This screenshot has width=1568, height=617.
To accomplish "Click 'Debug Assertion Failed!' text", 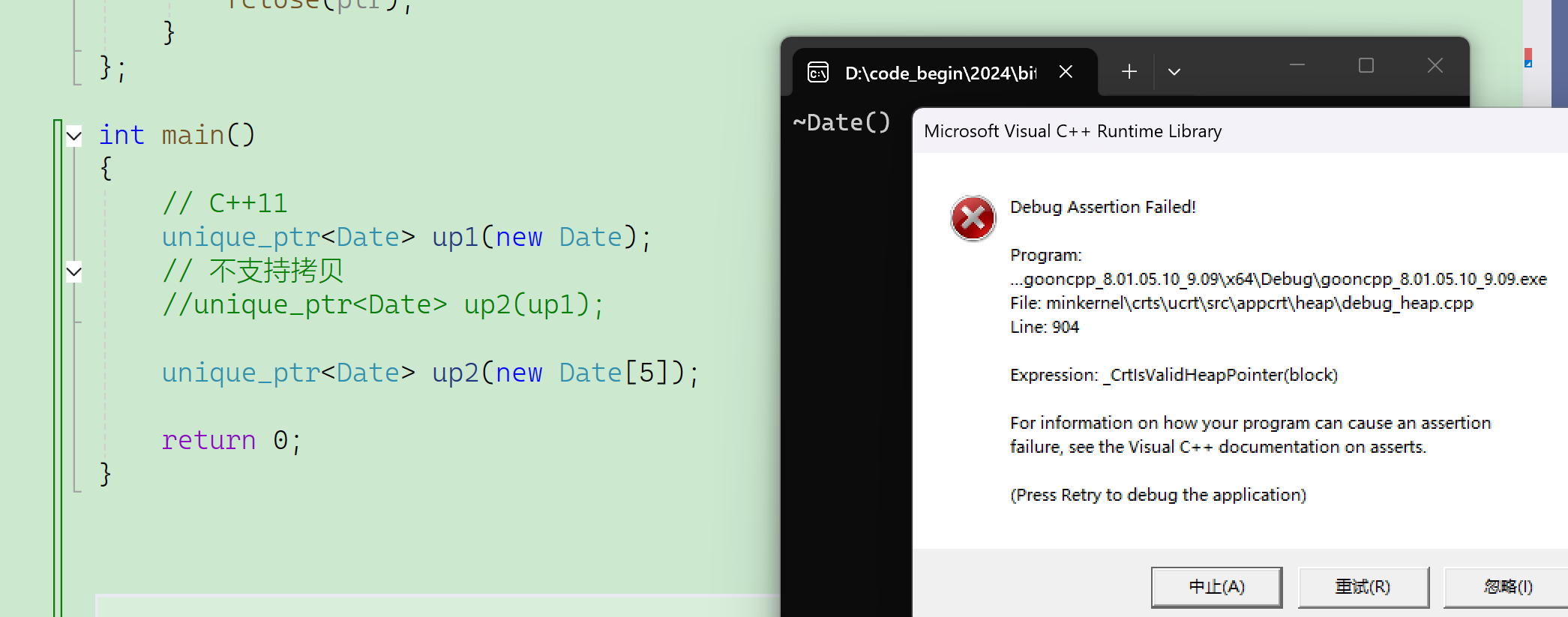I will tap(1103, 207).
